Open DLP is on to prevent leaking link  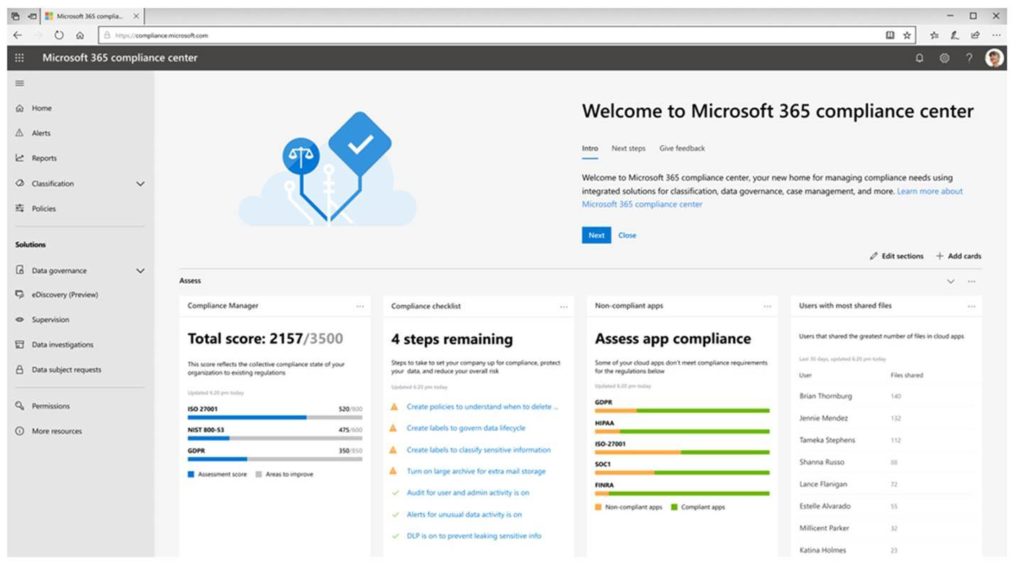[473, 536]
